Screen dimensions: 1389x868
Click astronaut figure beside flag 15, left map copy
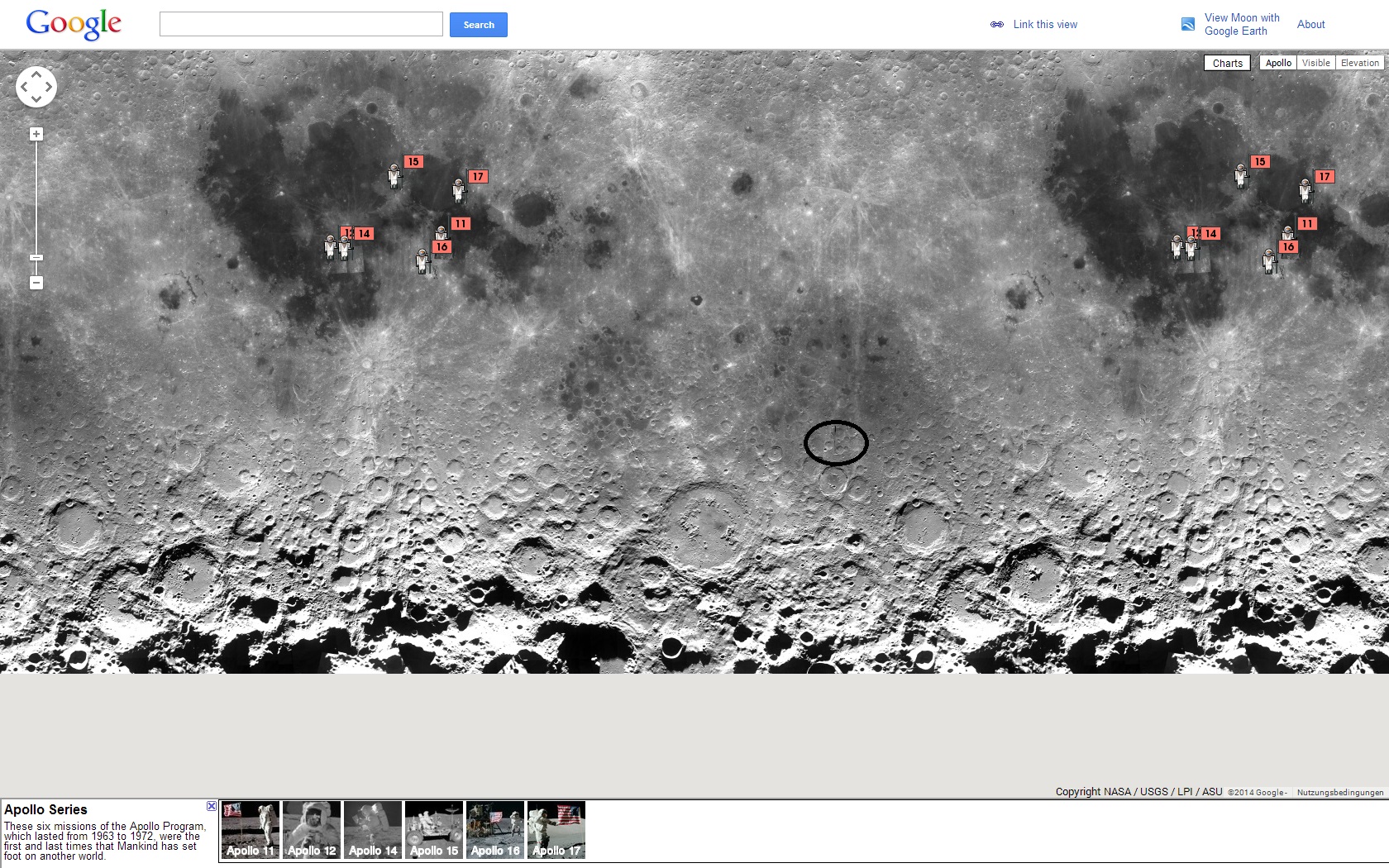point(394,175)
